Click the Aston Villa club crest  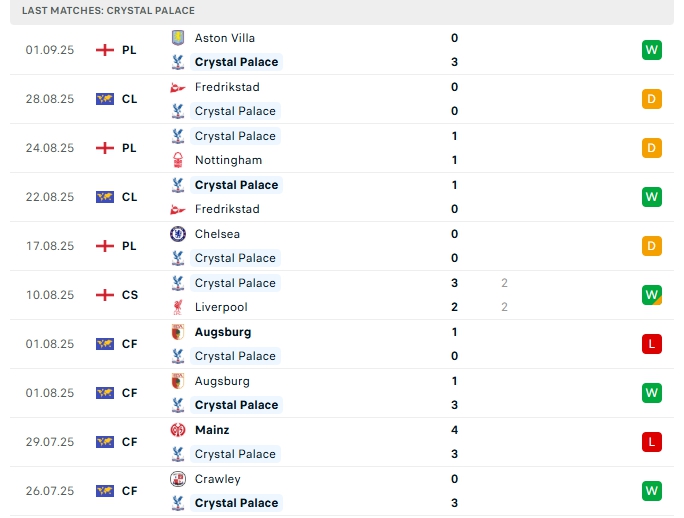(x=178, y=38)
